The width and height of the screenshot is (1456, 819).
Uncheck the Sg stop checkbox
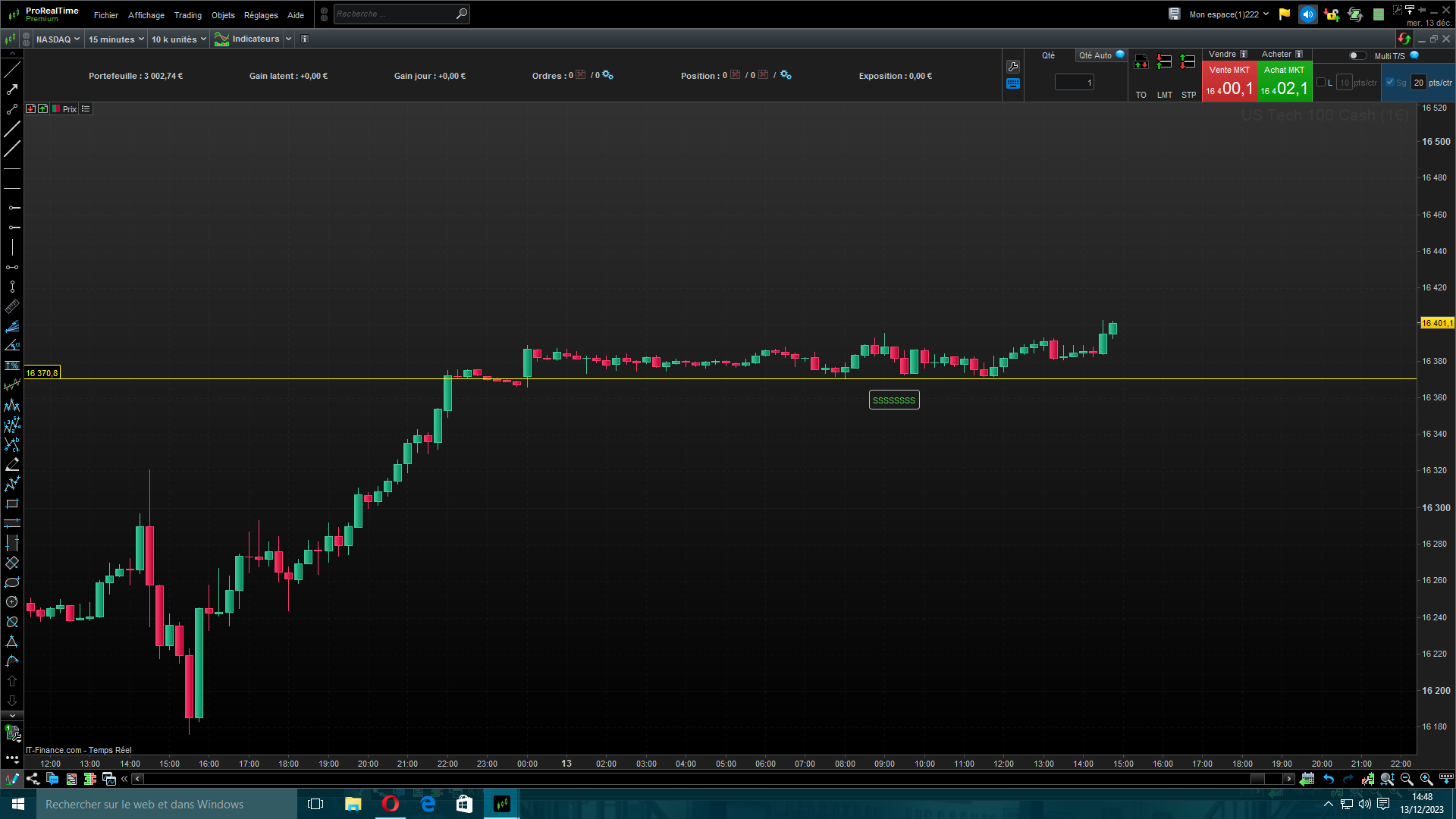point(1390,83)
